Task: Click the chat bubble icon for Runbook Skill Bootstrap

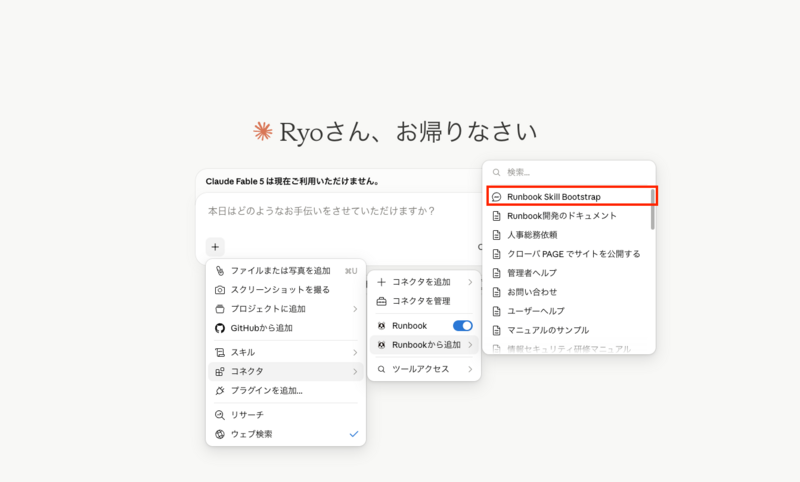Action: (496, 197)
